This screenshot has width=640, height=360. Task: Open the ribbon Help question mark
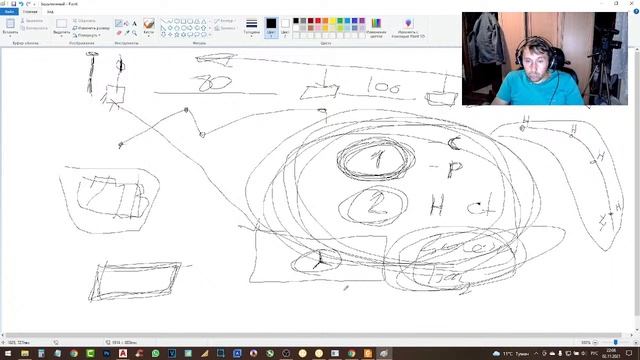click(x=636, y=11)
